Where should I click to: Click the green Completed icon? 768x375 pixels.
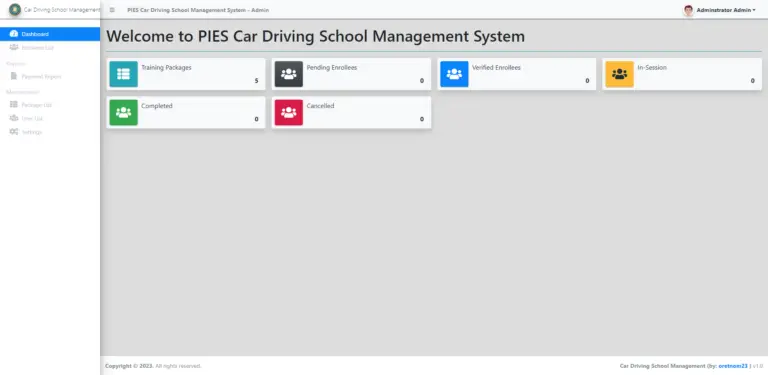[x=123, y=112]
